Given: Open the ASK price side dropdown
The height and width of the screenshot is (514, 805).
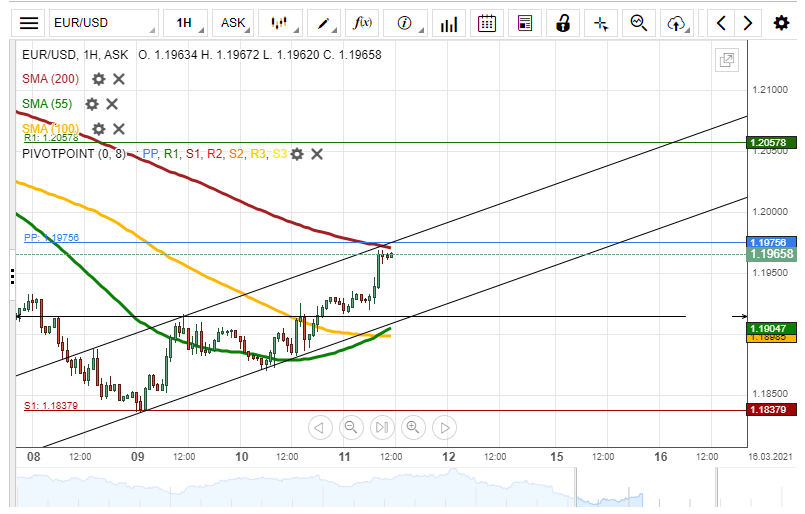Looking at the screenshot, I should 234,23.
